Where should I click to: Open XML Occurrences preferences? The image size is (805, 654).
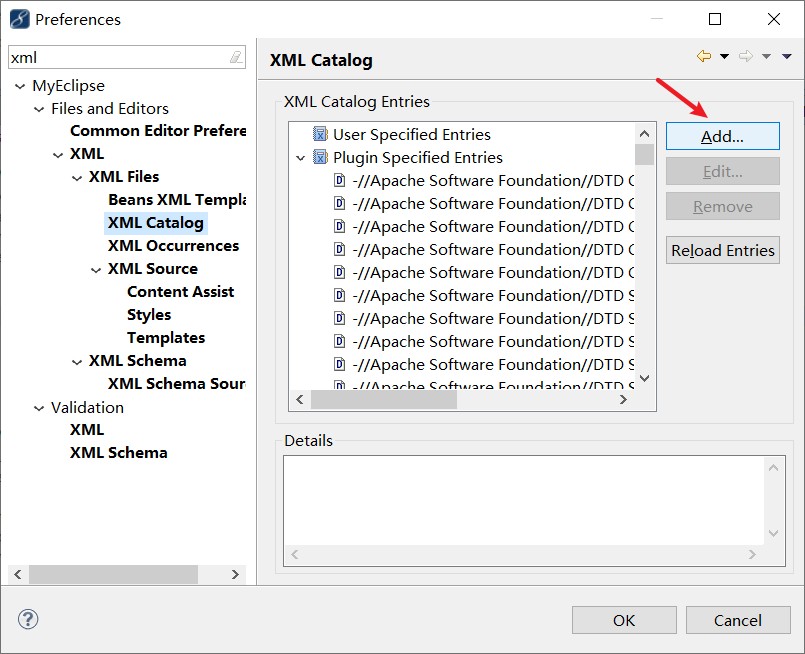click(174, 246)
